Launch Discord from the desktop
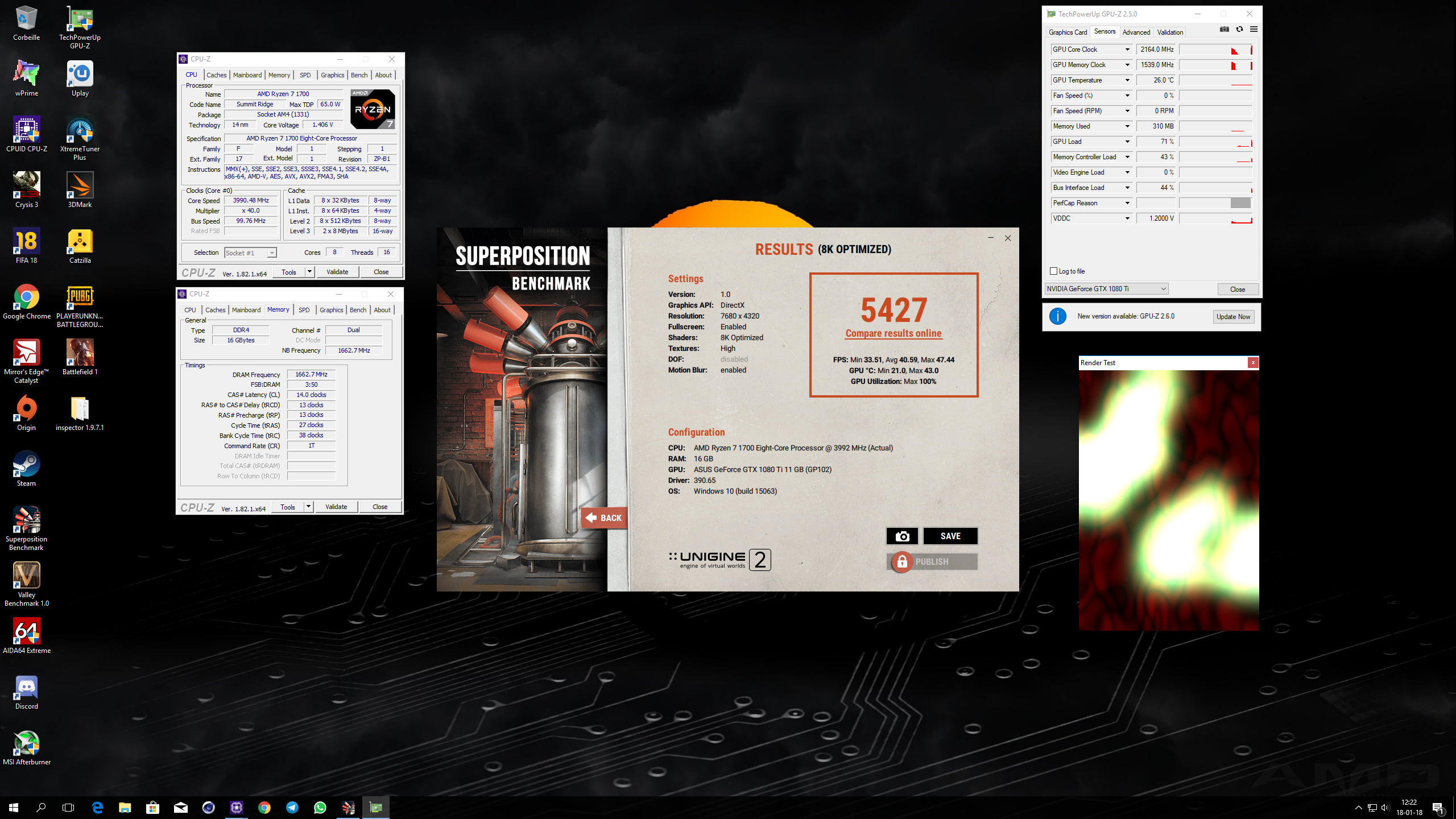1456x819 pixels. coord(26,692)
